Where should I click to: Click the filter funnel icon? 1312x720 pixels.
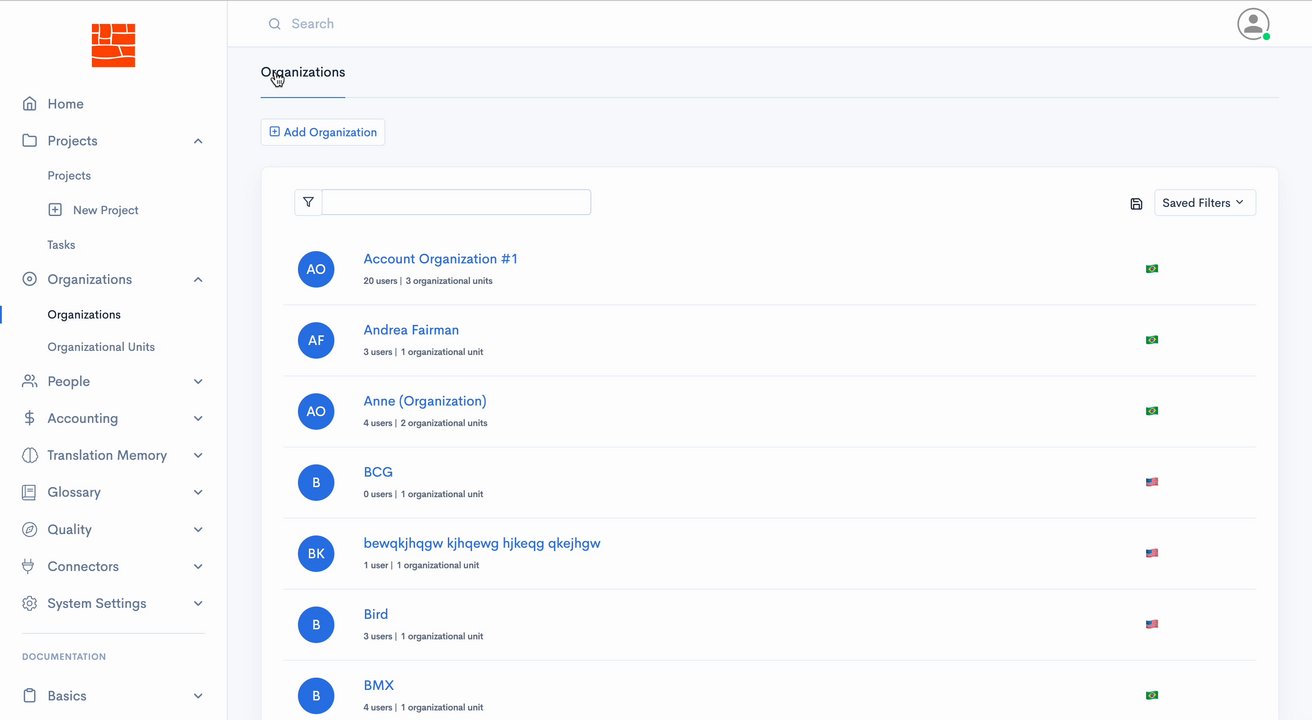pyautogui.click(x=308, y=202)
